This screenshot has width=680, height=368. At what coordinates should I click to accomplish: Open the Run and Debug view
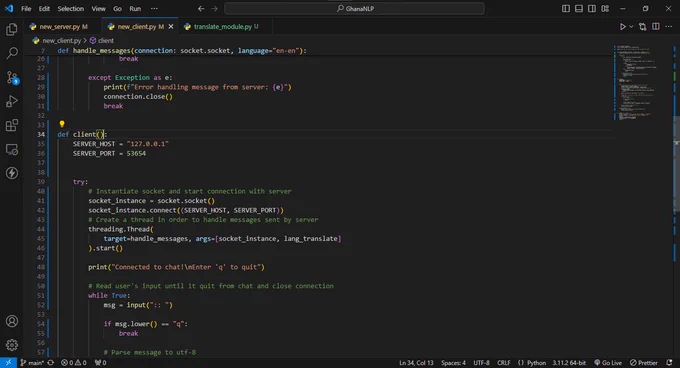pyautogui.click(x=12, y=101)
